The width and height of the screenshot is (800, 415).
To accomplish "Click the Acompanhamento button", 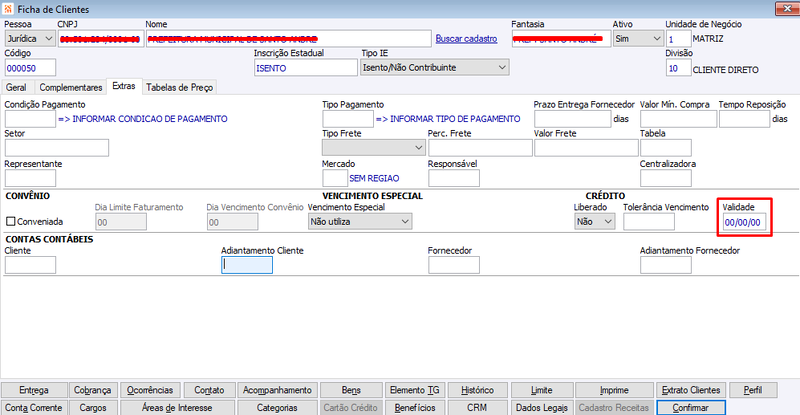I will [277, 390].
